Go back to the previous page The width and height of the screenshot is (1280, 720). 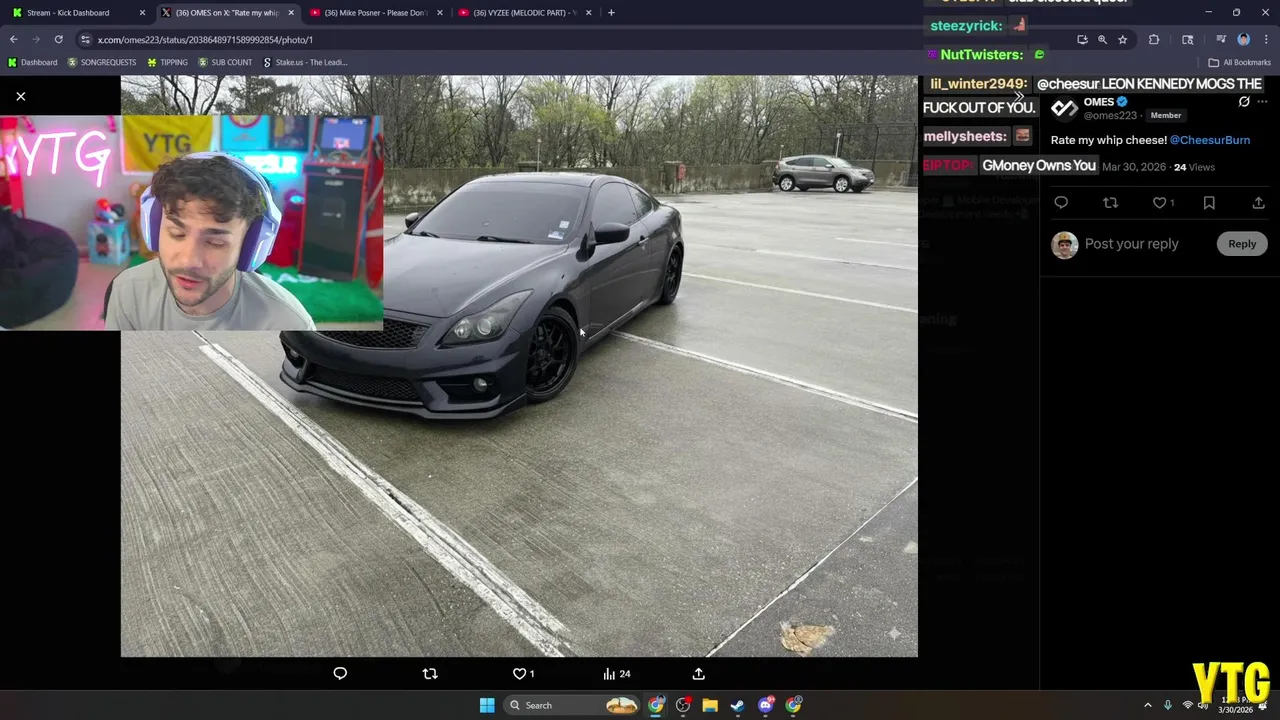click(13, 39)
